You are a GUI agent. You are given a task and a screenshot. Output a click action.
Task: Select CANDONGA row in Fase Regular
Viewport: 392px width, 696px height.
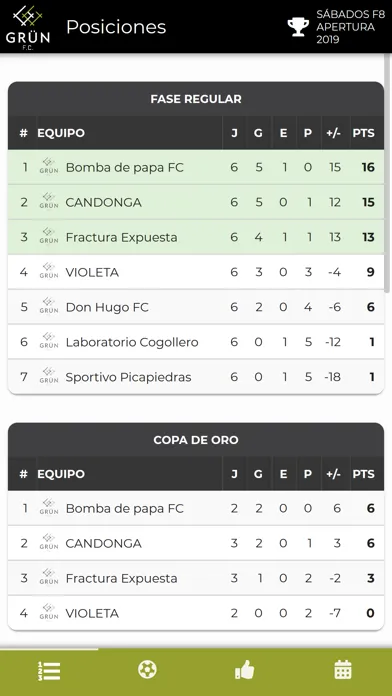point(196,202)
